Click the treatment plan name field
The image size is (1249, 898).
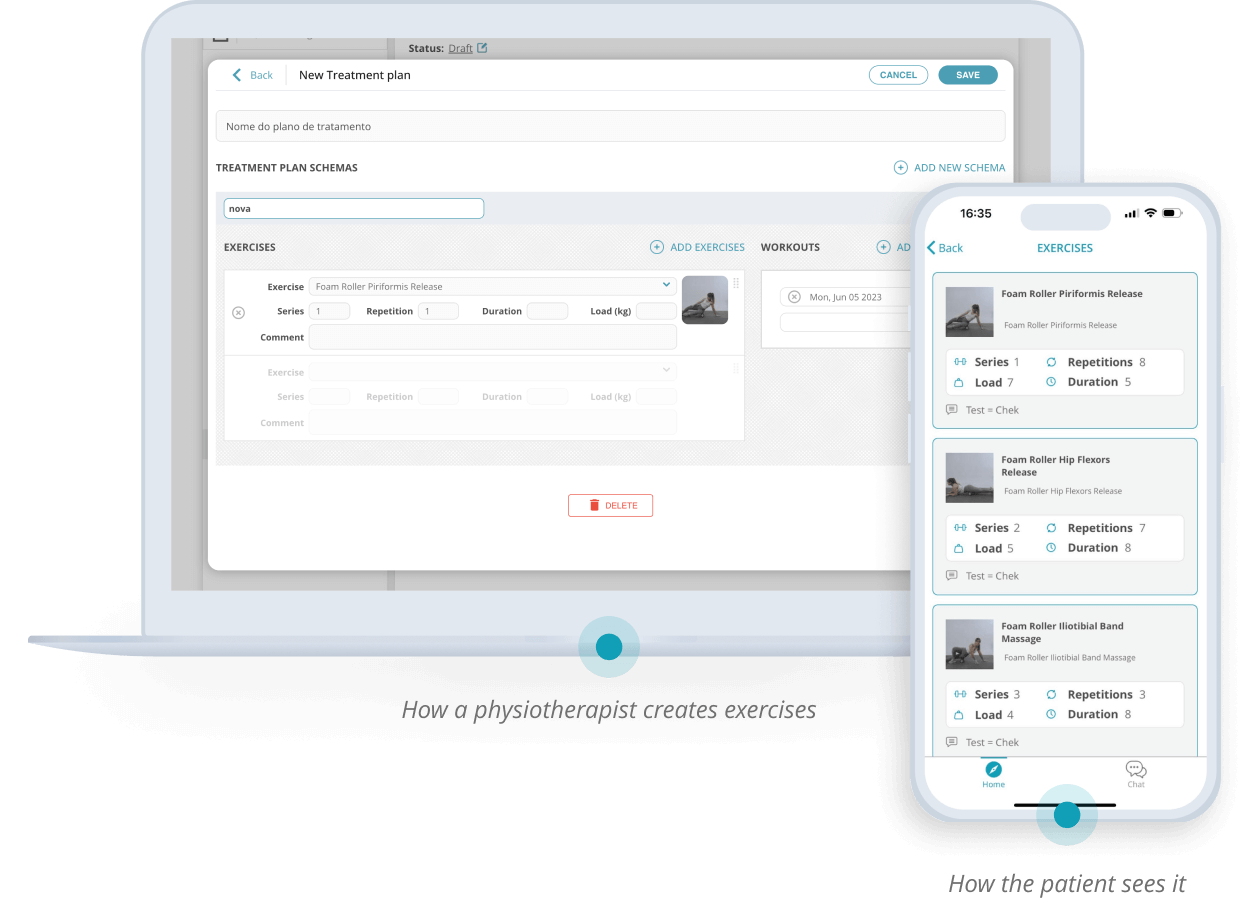click(610, 127)
